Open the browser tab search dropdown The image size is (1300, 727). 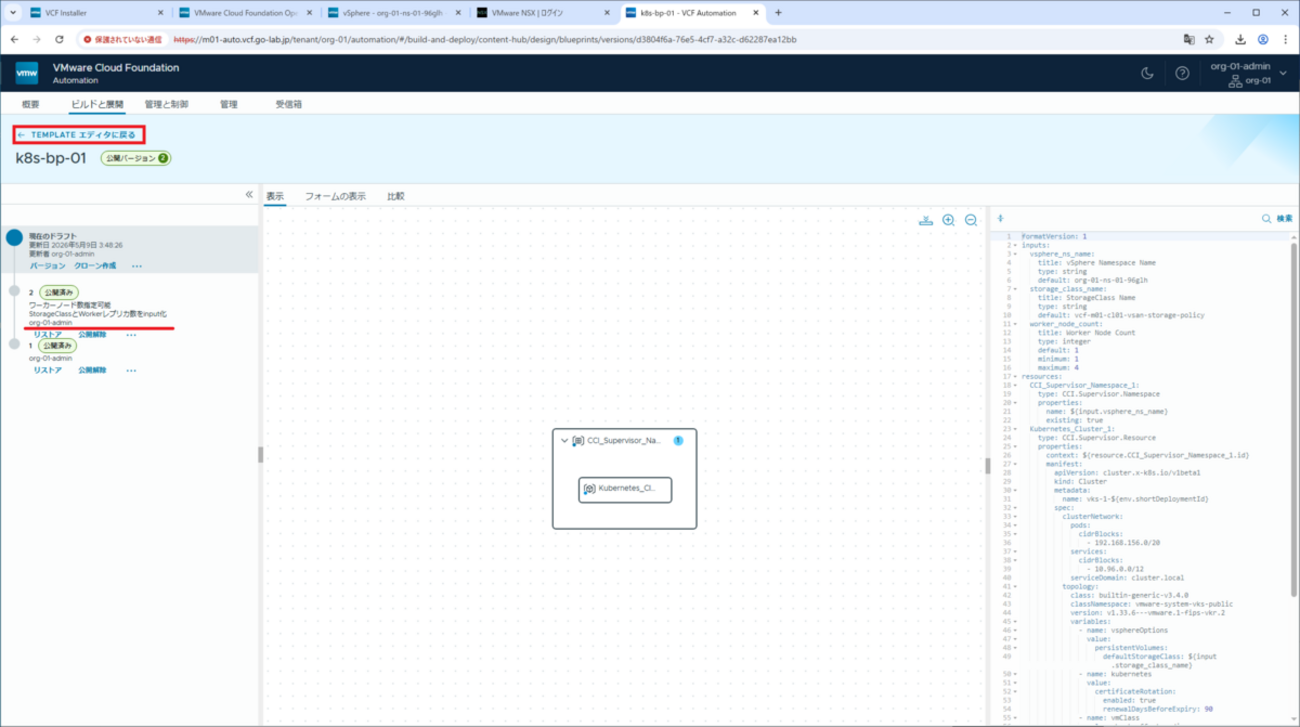[x=12, y=13]
